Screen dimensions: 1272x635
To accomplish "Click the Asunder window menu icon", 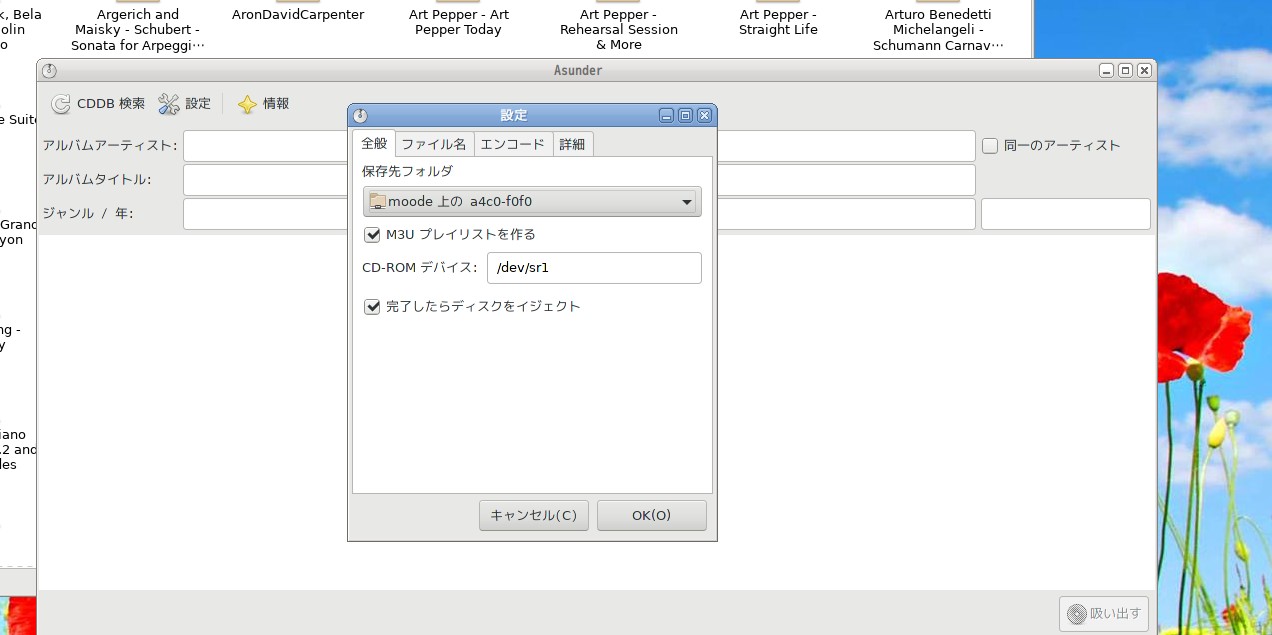I will tap(49, 71).
